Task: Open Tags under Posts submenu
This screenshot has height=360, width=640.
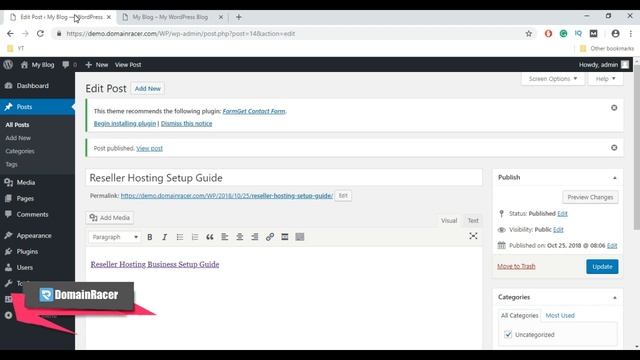Action: pyautogui.click(x=11, y=164)
